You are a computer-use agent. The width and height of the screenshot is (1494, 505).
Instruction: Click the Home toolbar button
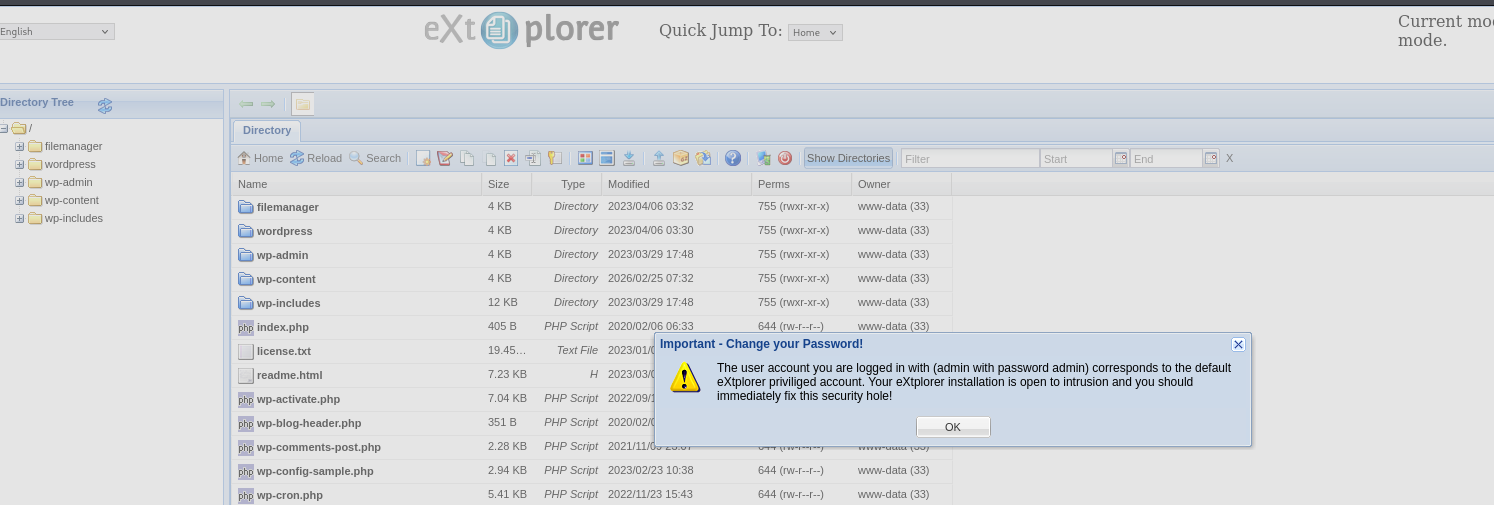[260, 158]
